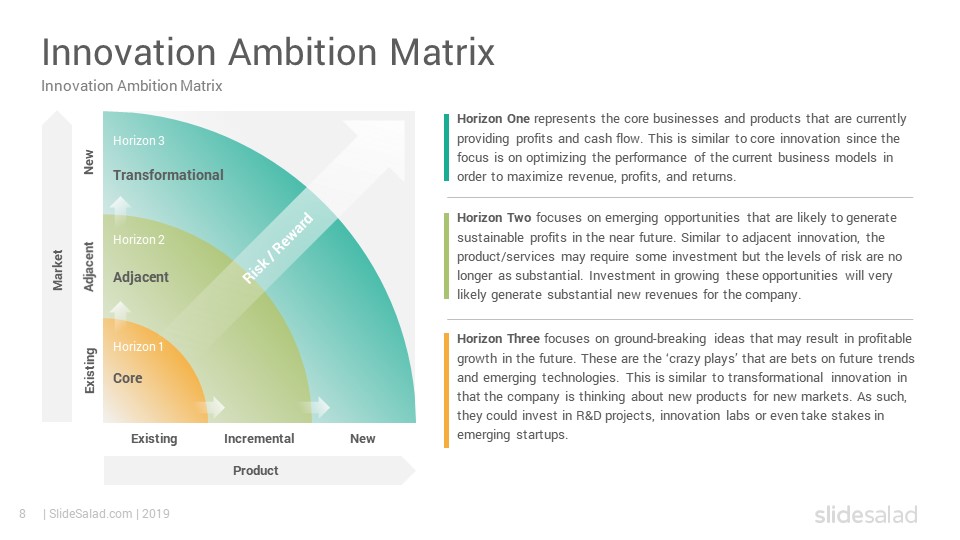Select the green bar beside Horizon Two
960x540 pixels.
point(446,256)
